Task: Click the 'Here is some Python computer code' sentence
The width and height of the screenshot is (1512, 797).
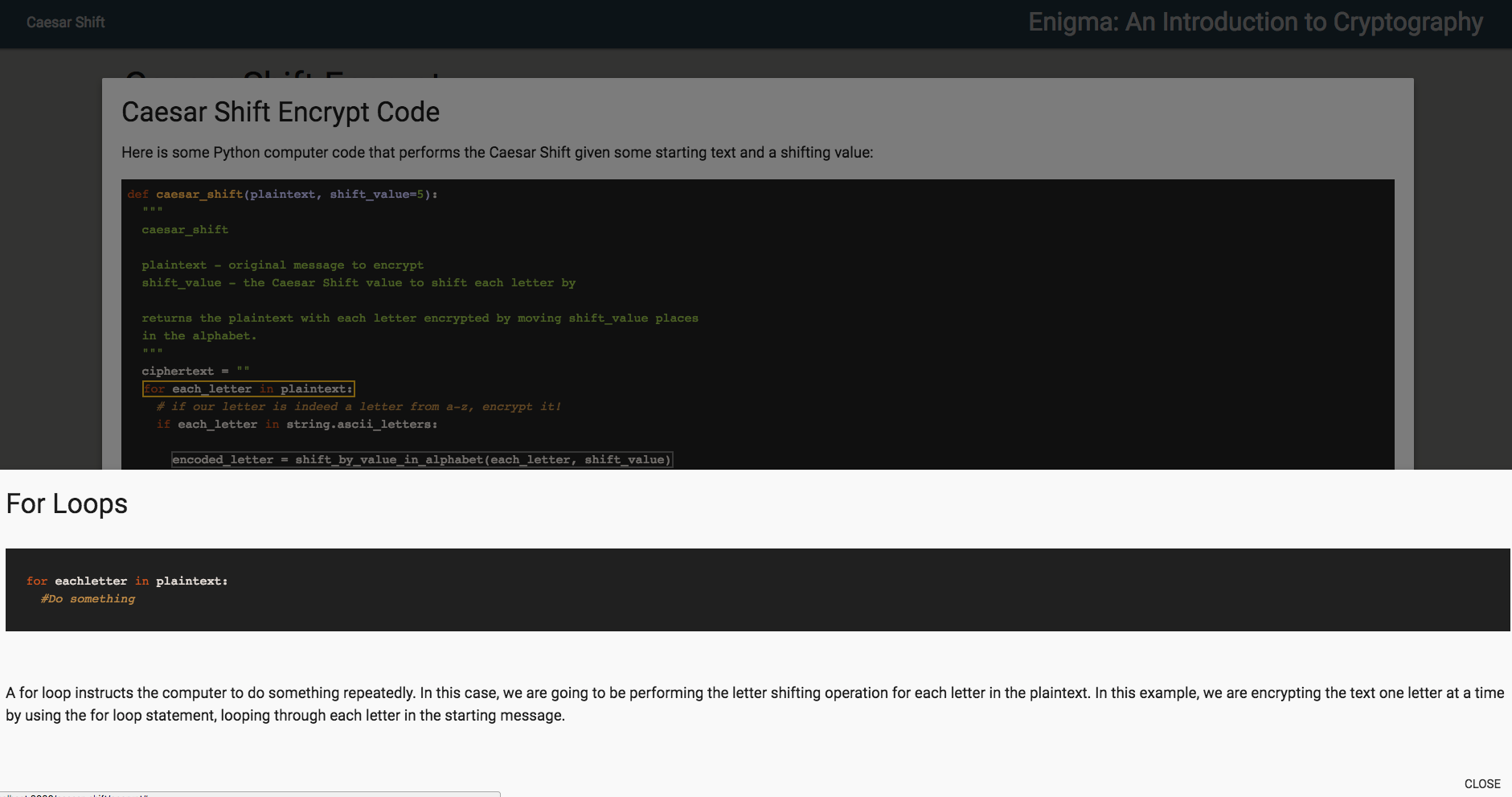Action: click(497, 153)
